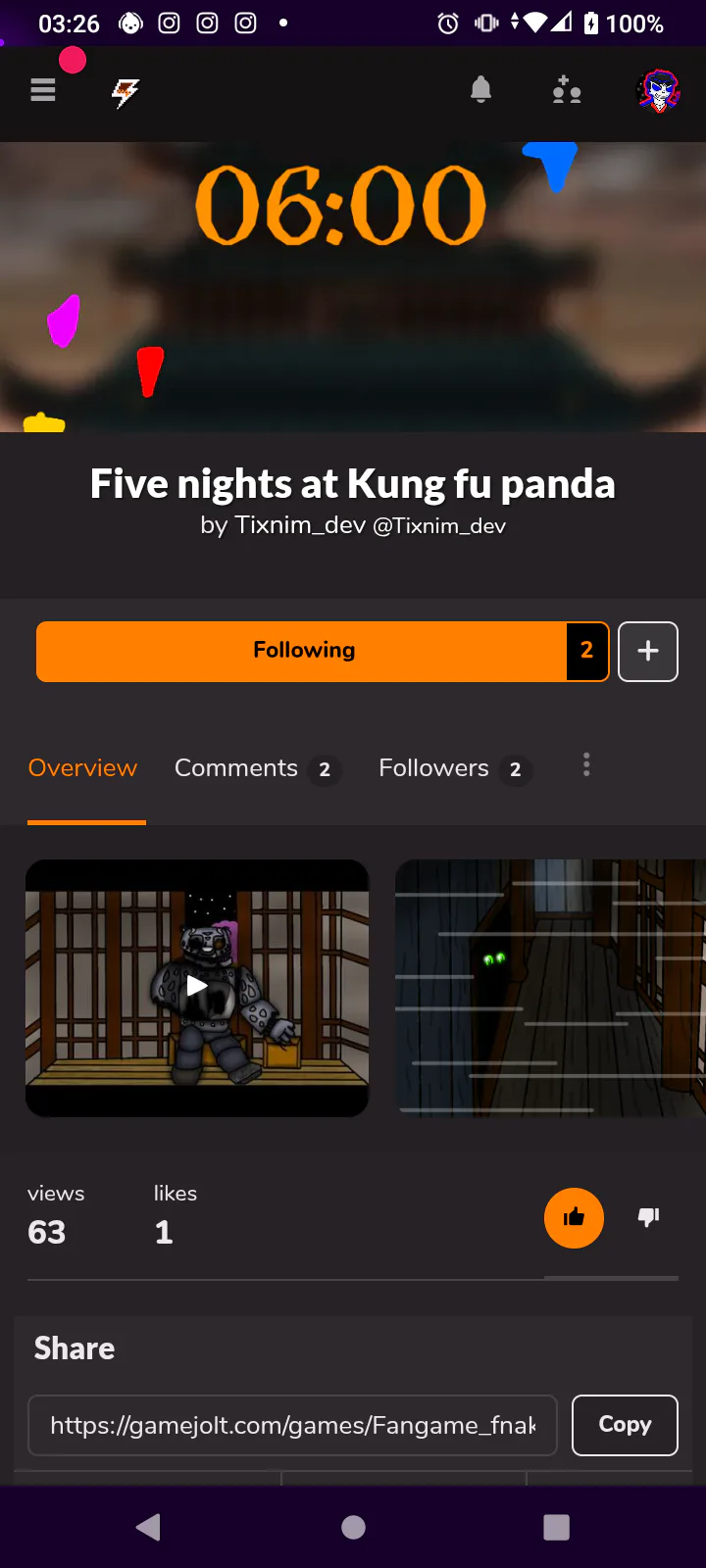Screen dimensions: 706x1568
Task: Copy the share link
Action: tap(625, 1425)
